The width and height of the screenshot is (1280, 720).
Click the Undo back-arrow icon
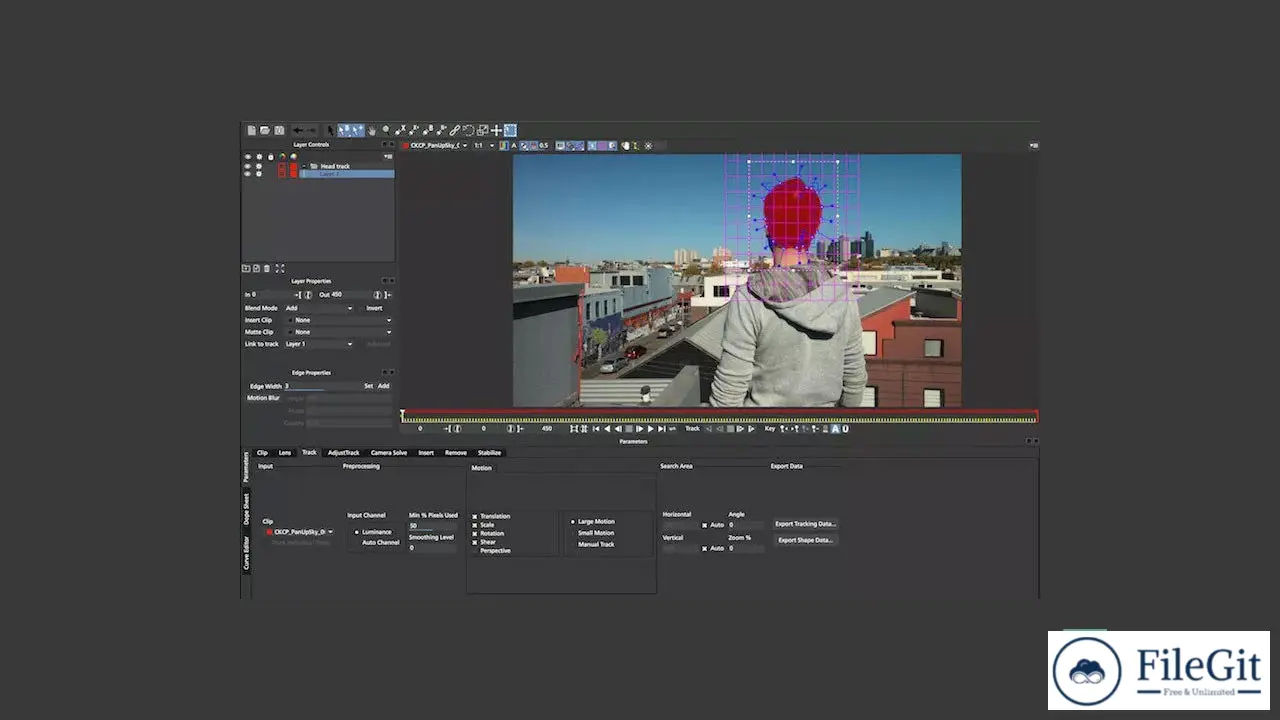coord(298,130)
